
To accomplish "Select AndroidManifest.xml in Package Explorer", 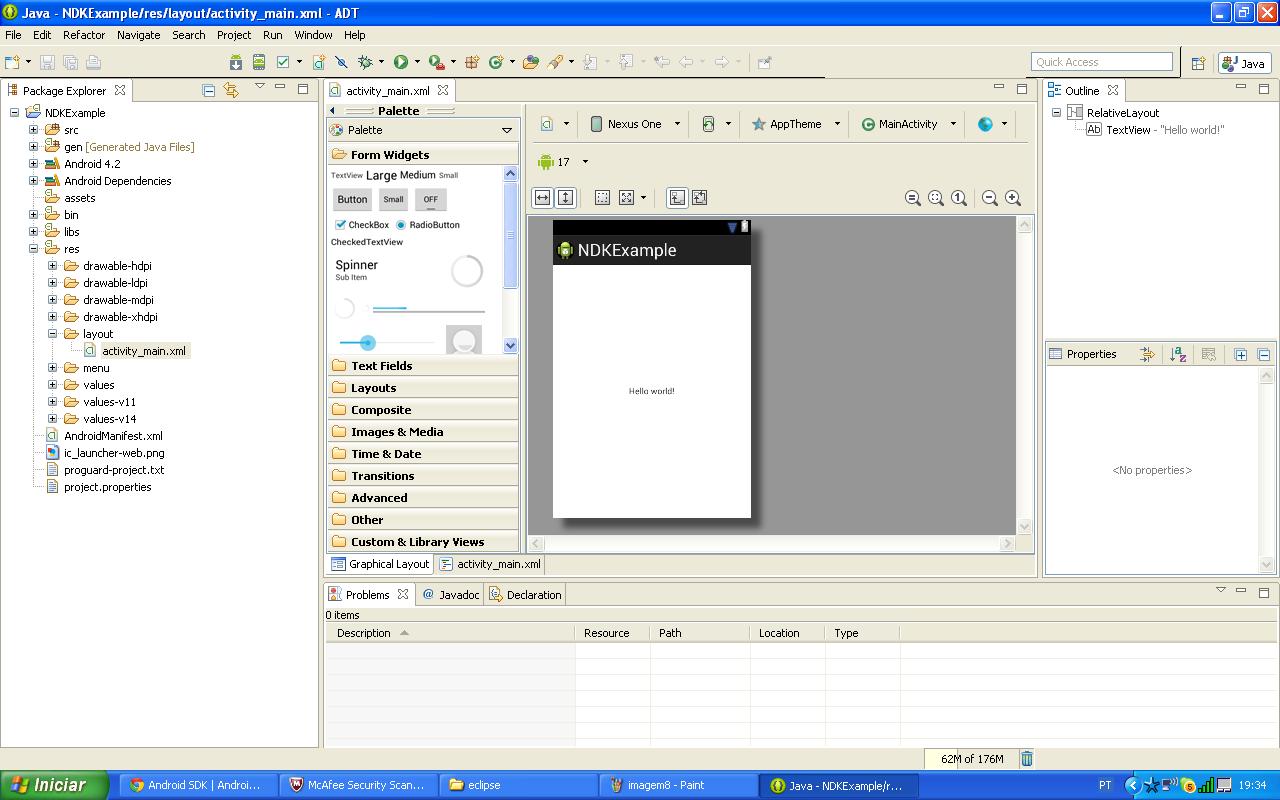I will pos(113,436).
